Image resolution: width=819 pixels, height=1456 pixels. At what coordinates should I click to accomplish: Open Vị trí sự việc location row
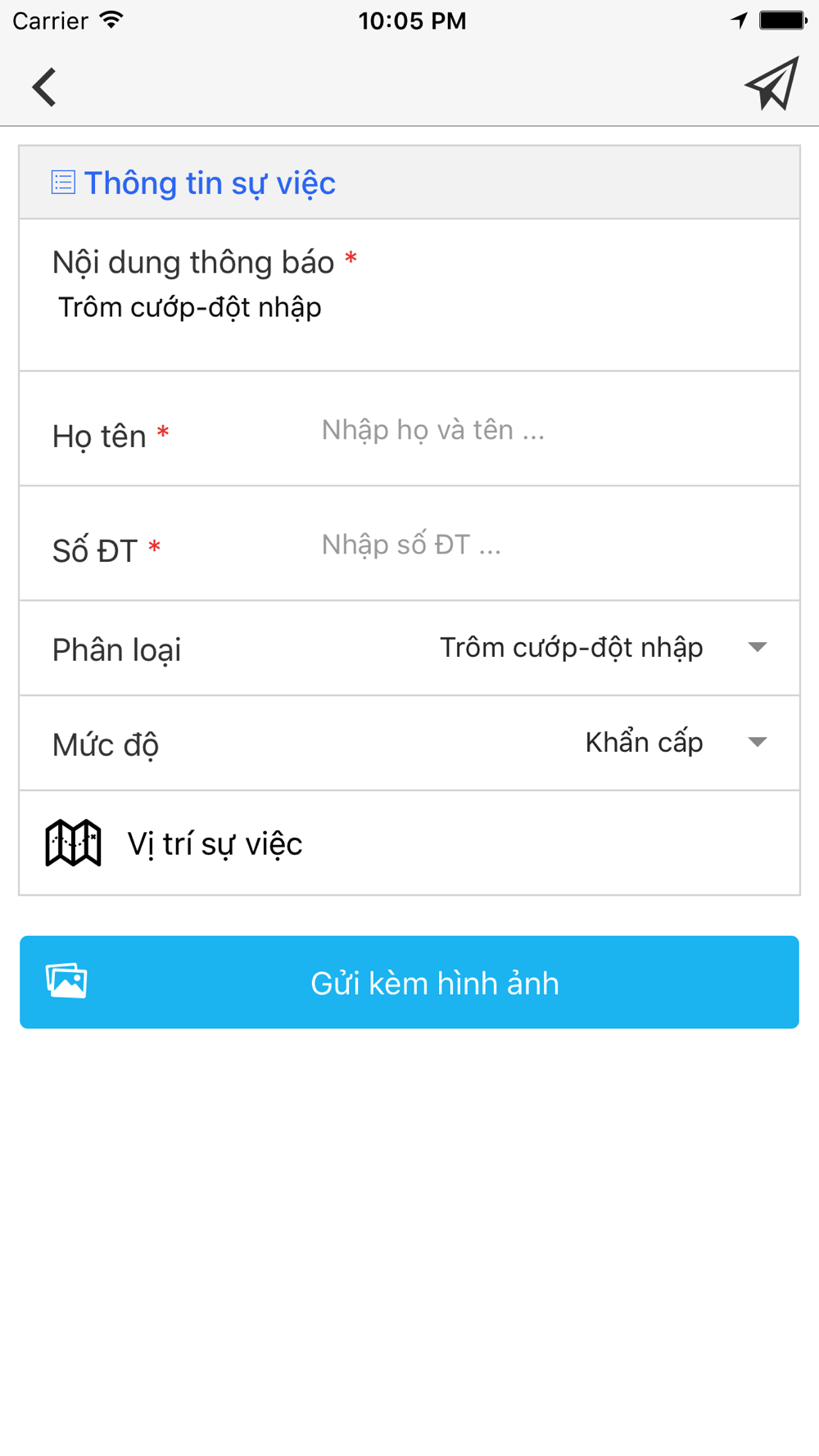tap(409, 843)
